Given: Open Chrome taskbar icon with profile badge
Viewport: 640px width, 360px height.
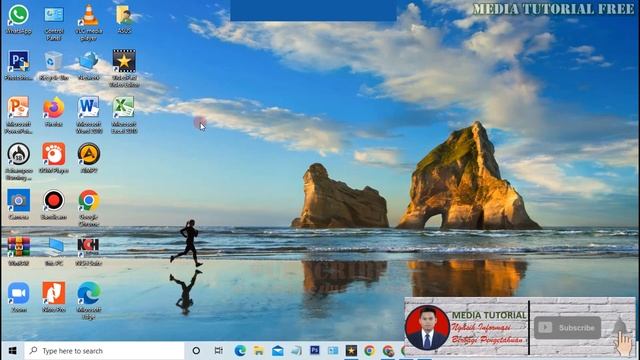Looking at the screenshot, I should 389,351.
